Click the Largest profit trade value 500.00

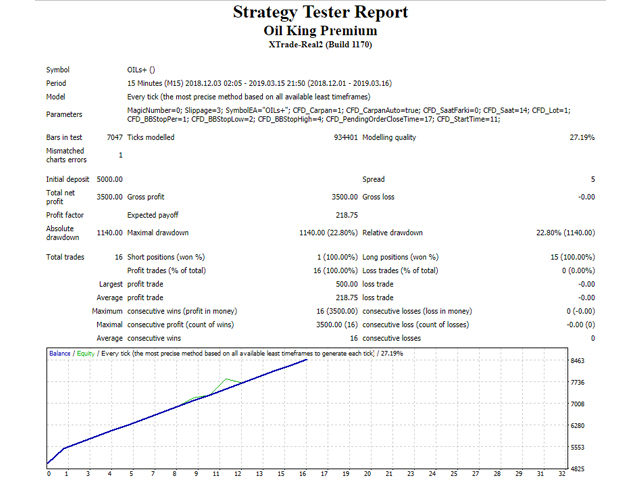347,284
